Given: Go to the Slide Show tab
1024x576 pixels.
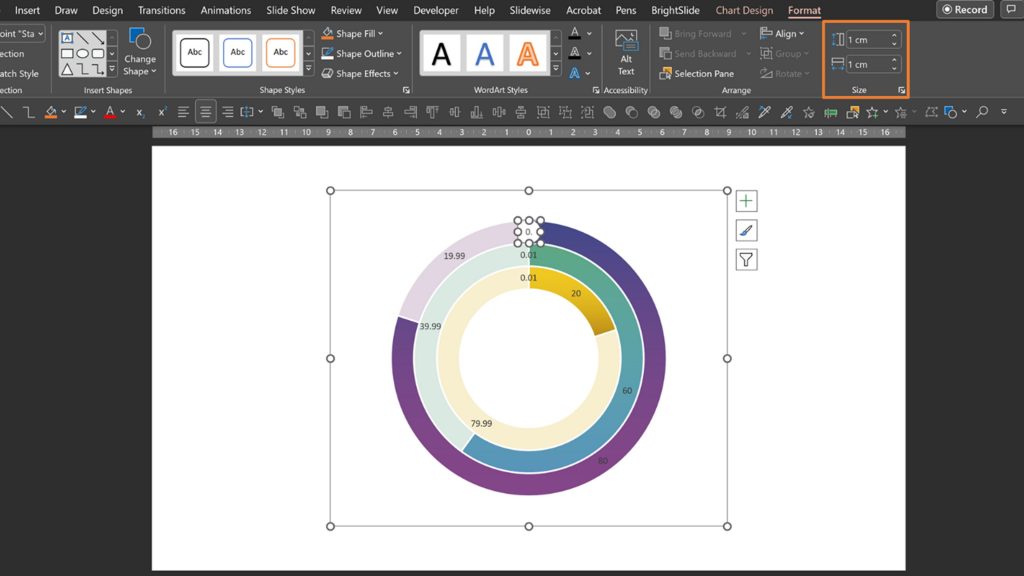Looking at the screenshot, I should point(291,10).
